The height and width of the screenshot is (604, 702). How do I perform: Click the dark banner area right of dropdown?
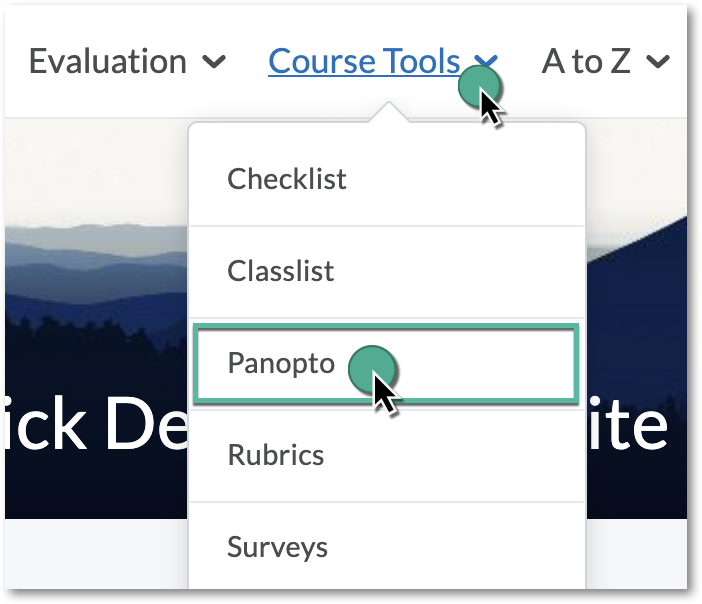click(640, 300)
